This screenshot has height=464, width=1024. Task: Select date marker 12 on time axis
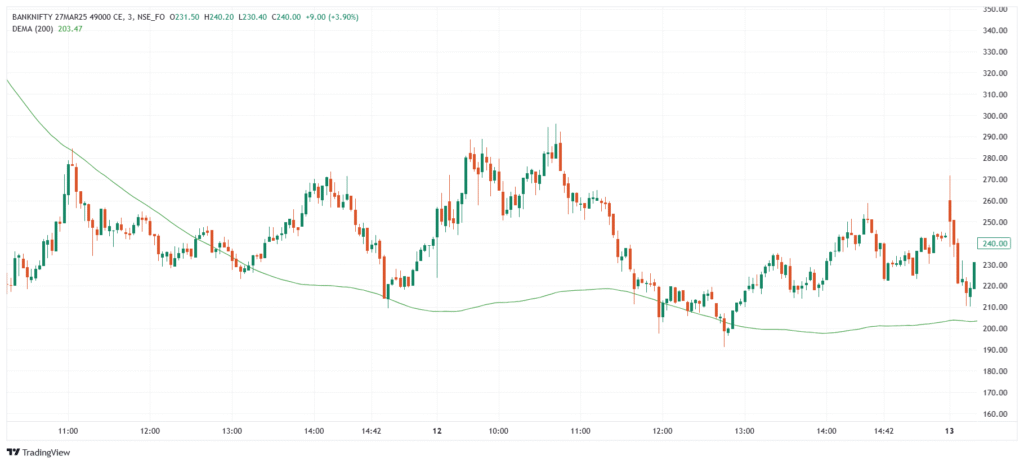tap(437, 431)
